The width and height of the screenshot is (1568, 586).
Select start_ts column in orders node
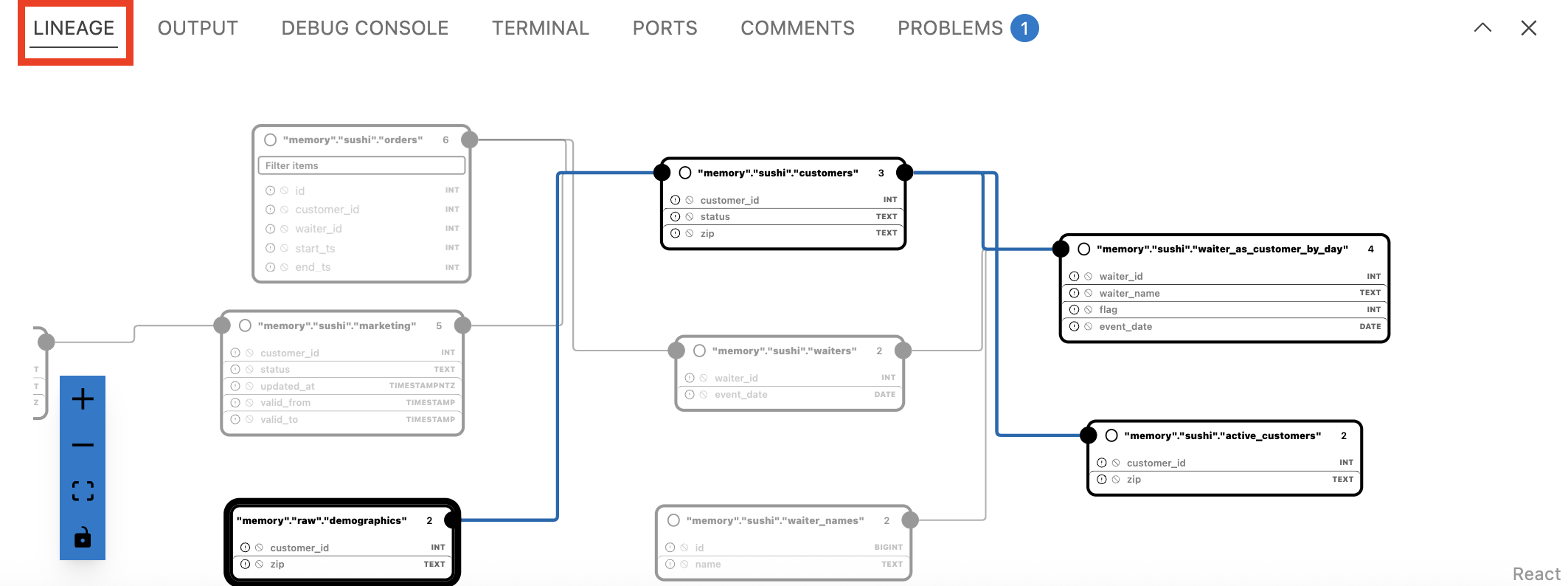[x=361, y=248]
